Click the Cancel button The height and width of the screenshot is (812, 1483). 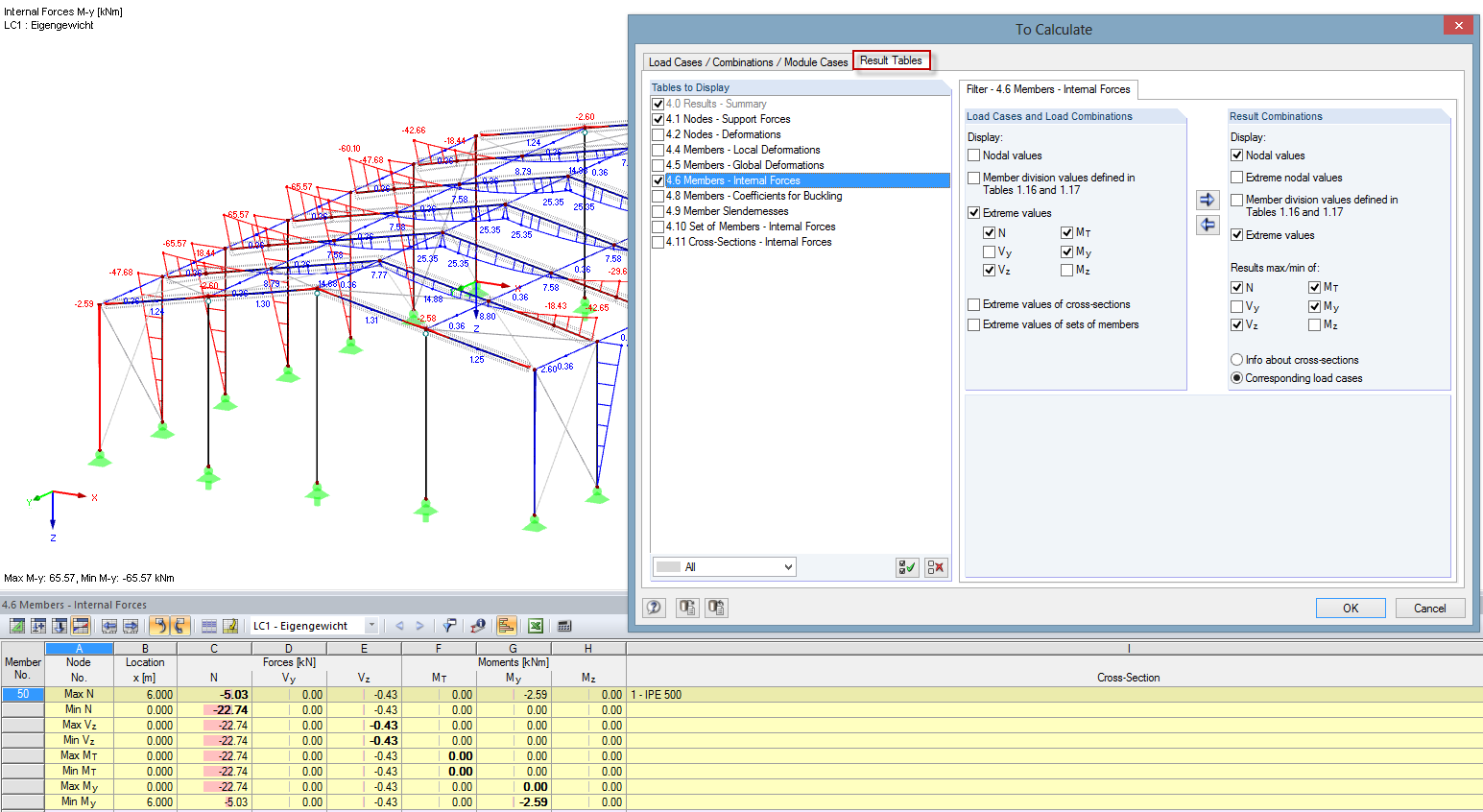[x=1429, y=609]
